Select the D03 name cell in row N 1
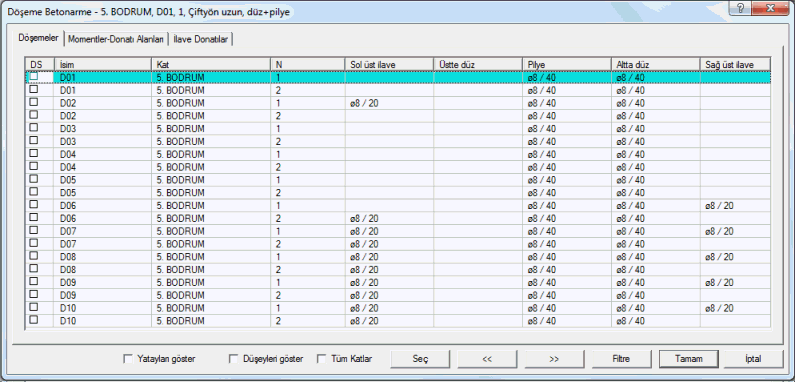Viewport: 795px width, 382px height. click(x=102, y=129)
